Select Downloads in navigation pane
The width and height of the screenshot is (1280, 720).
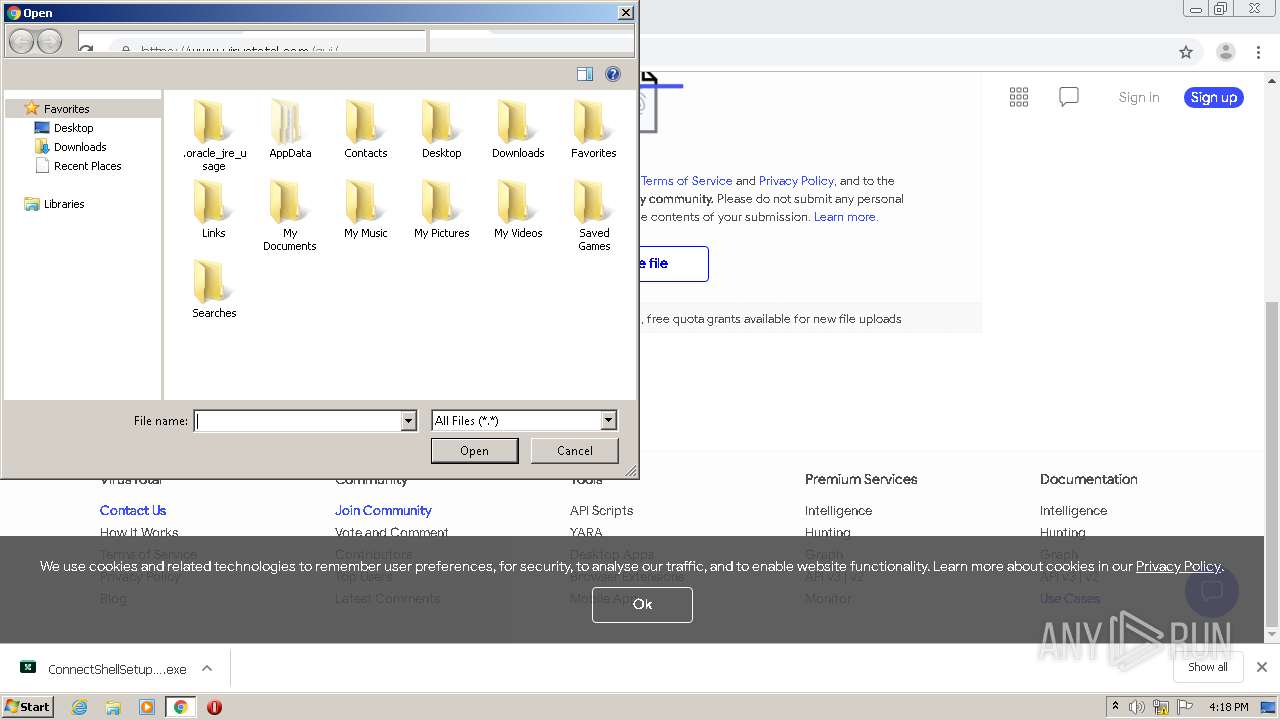(x=80, y=147)
